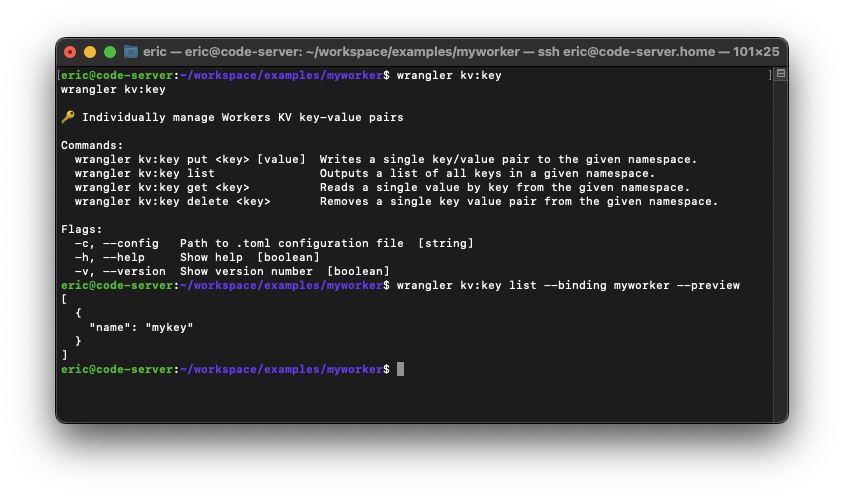Viewport: 844px width, 497px height.
Task: Click the block cursor at the last prompt
Action: tap(400, 369)
